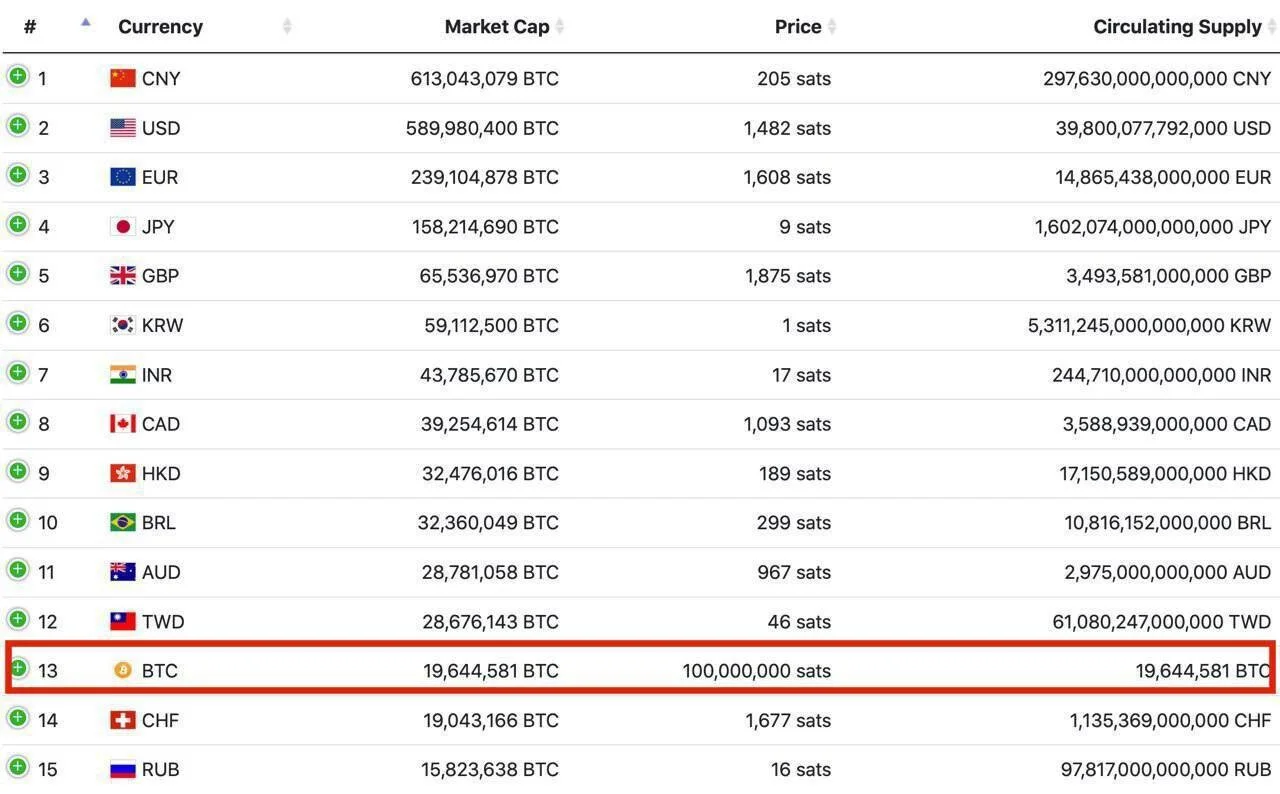This screenshot has width=1280, height=794.
Task: Click the Swiss flag icon
Action: [123, 720]
